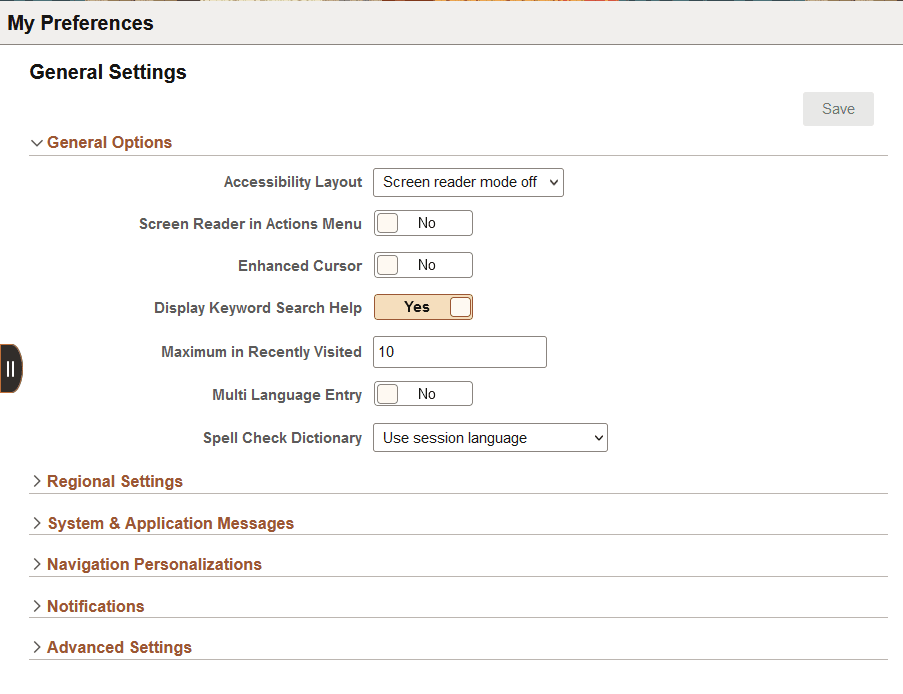This screenshot has height=694, width=903.
Task: Expand the Notifications section
Action: (95, 606)
